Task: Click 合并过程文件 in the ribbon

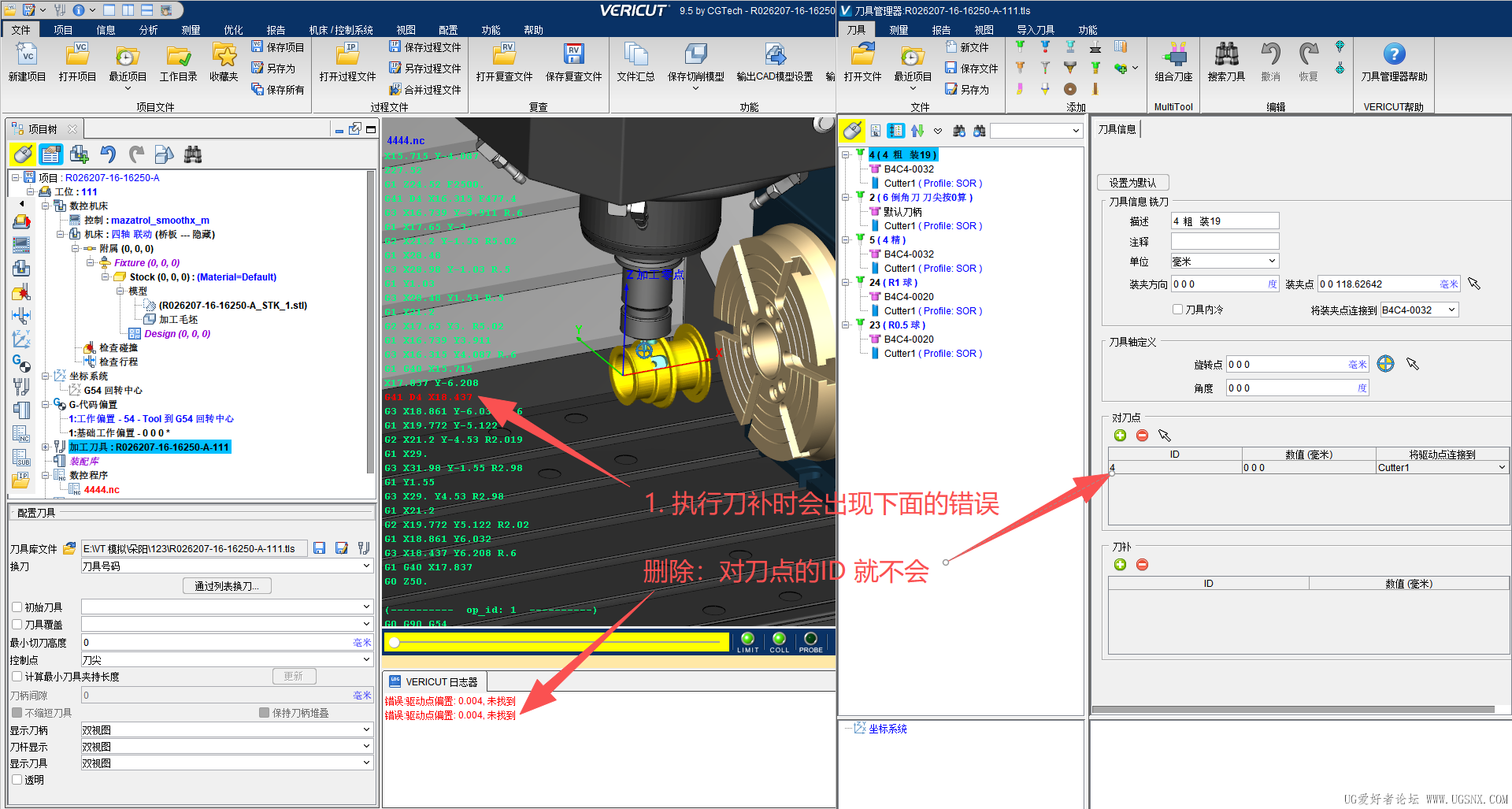Action: click(425, 90)
